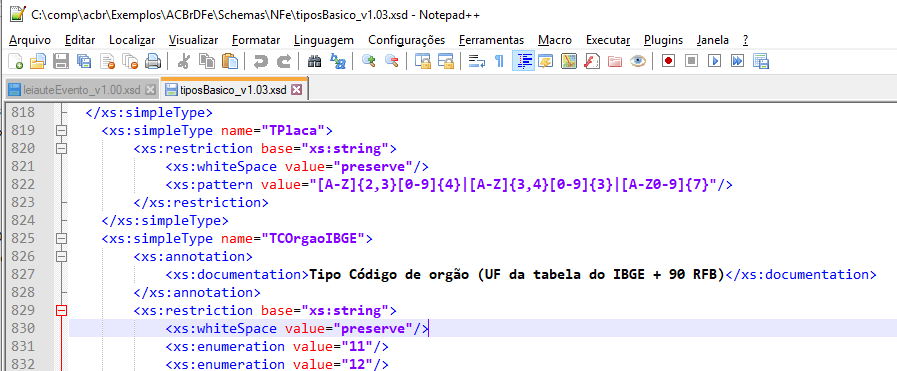Zoom out with the magnifier minus icon
Screen dimensions: 897x371
(x=391, y=61)
